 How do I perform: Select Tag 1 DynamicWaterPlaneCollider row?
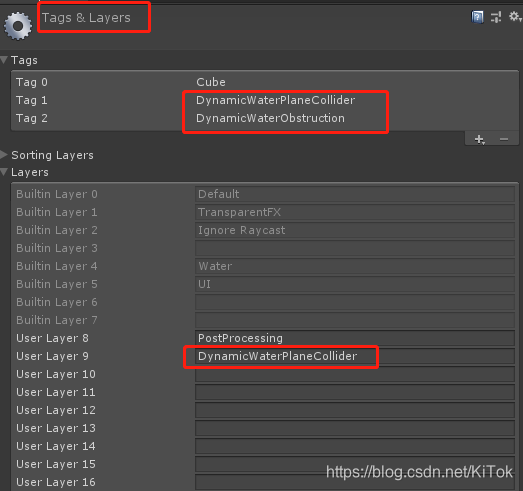pos(265,100)
